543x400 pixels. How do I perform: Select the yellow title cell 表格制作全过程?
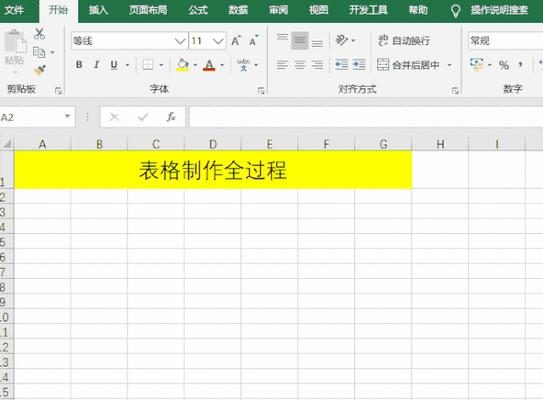[x=213, y=170]
